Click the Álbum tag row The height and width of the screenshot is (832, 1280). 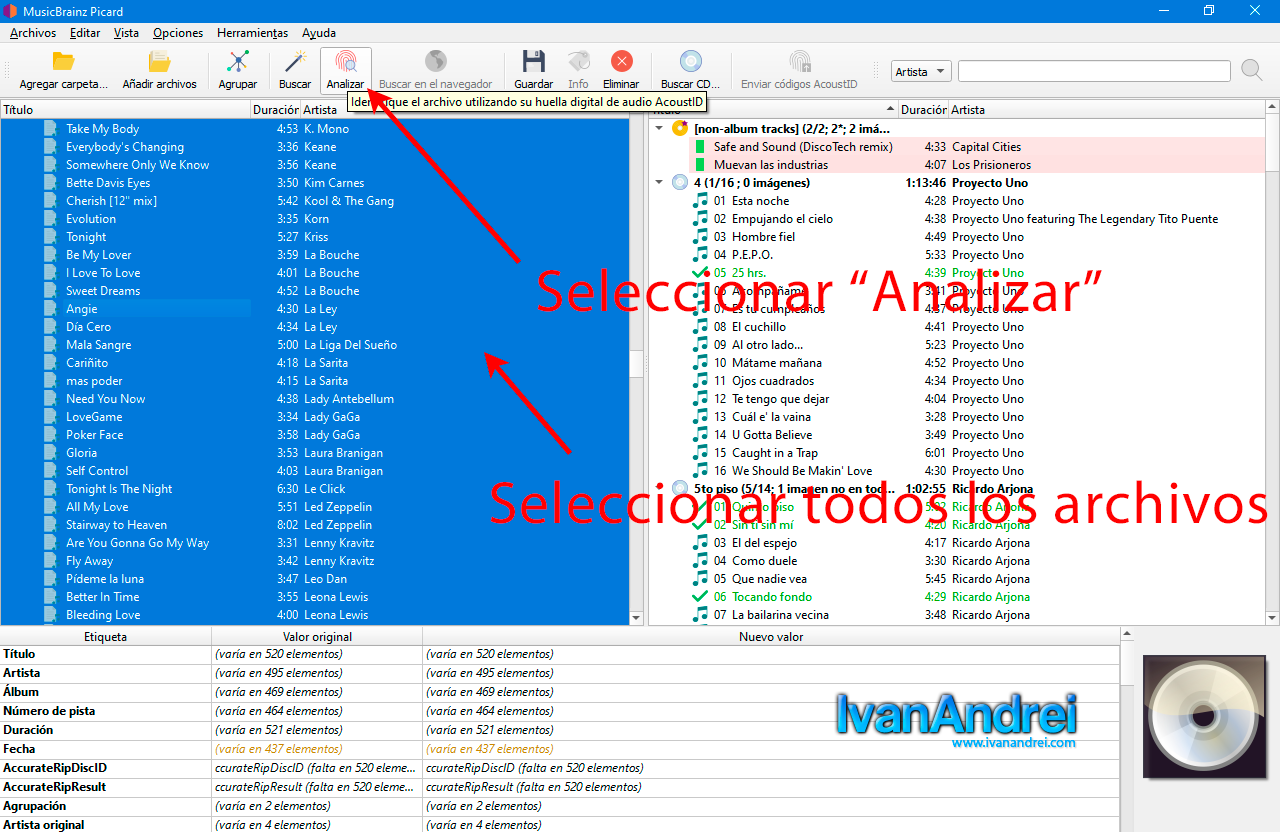[x=560, y=692]
